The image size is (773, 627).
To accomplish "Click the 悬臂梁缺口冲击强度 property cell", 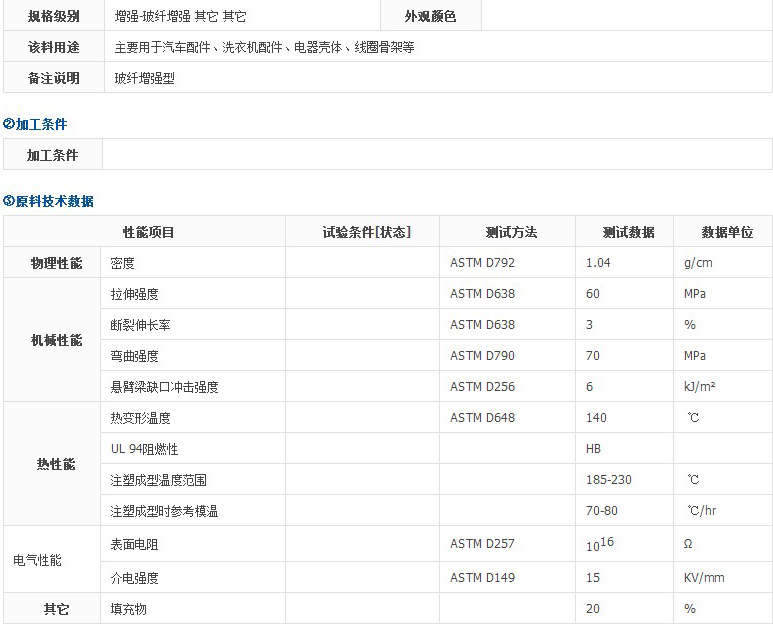I will pyautogui.click(x=165, y=386).
